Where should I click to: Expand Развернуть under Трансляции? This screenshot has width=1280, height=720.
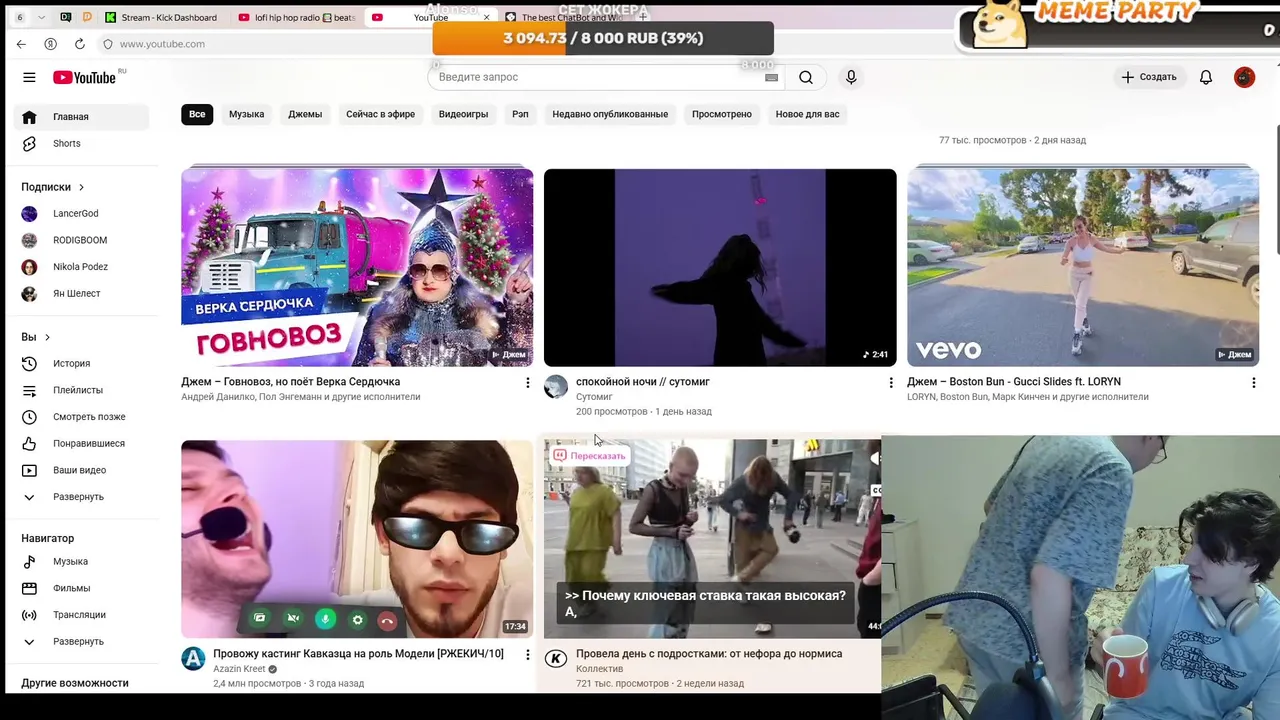(81, 641)
